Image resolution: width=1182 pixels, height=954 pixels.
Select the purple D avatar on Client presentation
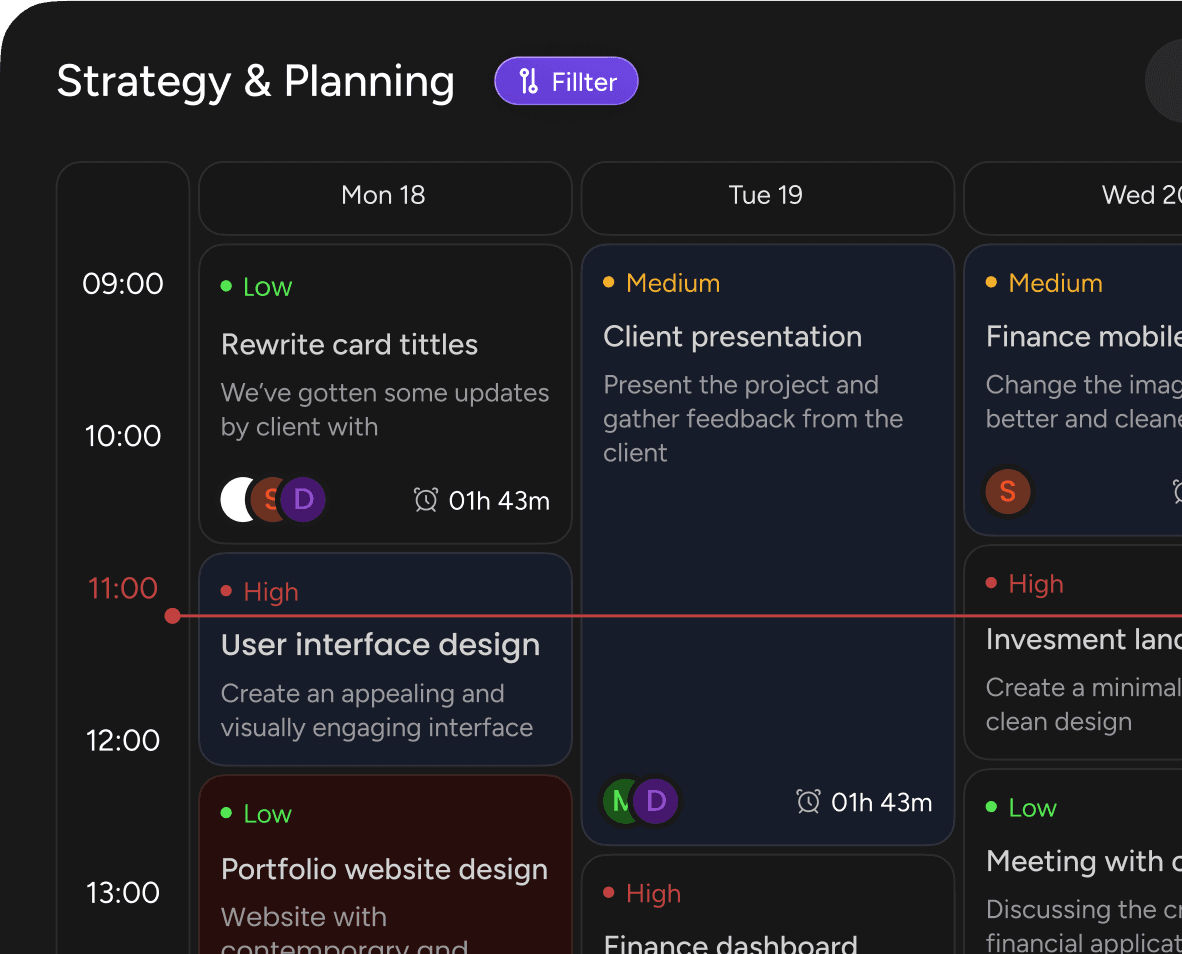point(656,800)
